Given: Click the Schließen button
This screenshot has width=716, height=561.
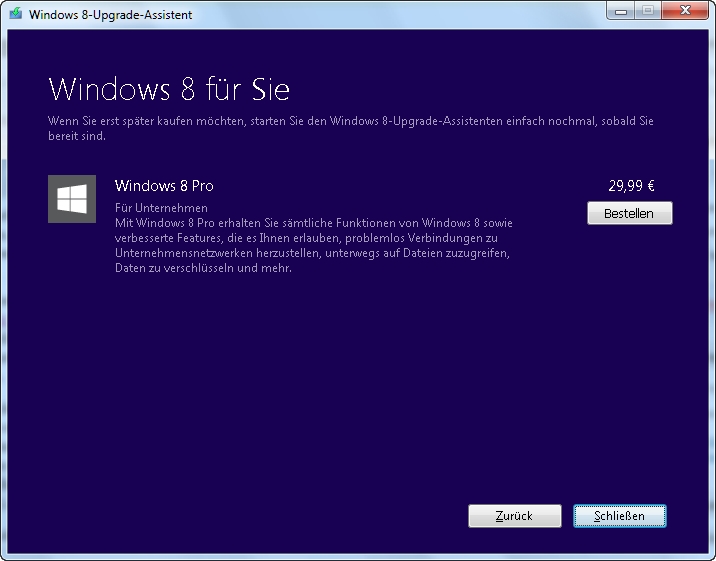Looking at the screenshot, I should pyautogui.click(x=620, y=516).
